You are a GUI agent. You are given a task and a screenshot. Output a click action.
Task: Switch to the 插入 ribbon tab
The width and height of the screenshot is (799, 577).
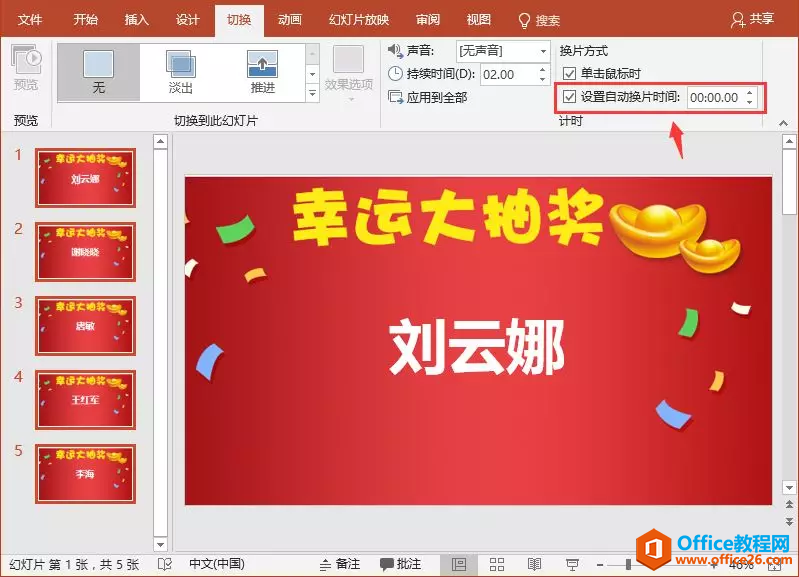point(136,20)
